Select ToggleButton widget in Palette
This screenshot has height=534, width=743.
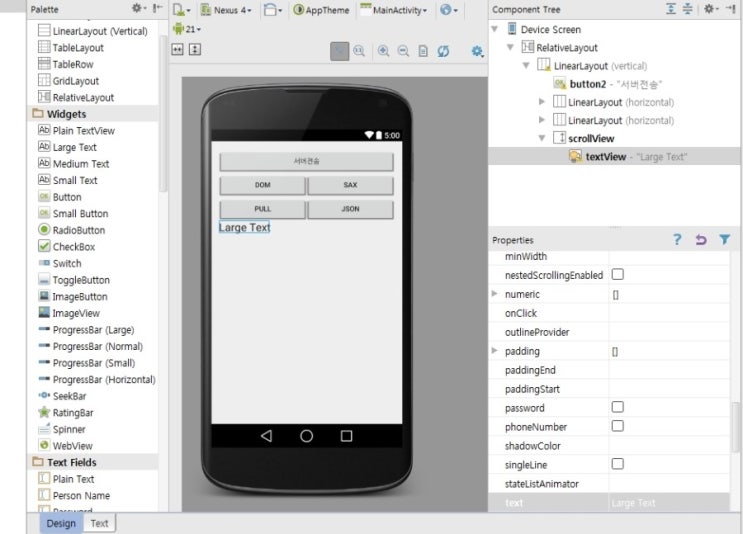point(74,280)
